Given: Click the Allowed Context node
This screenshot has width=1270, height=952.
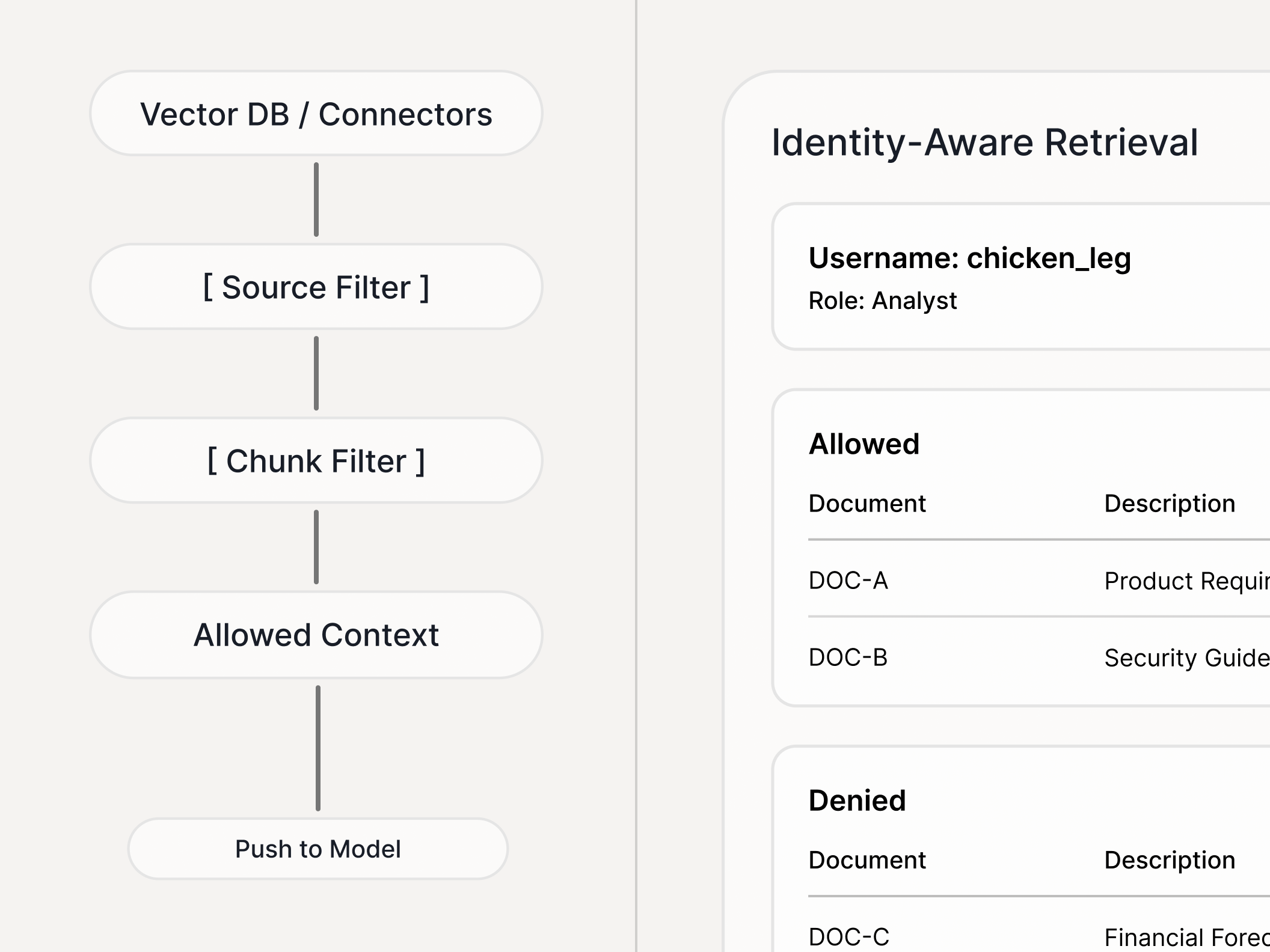Looking at the screenshot, I should 316,635.
